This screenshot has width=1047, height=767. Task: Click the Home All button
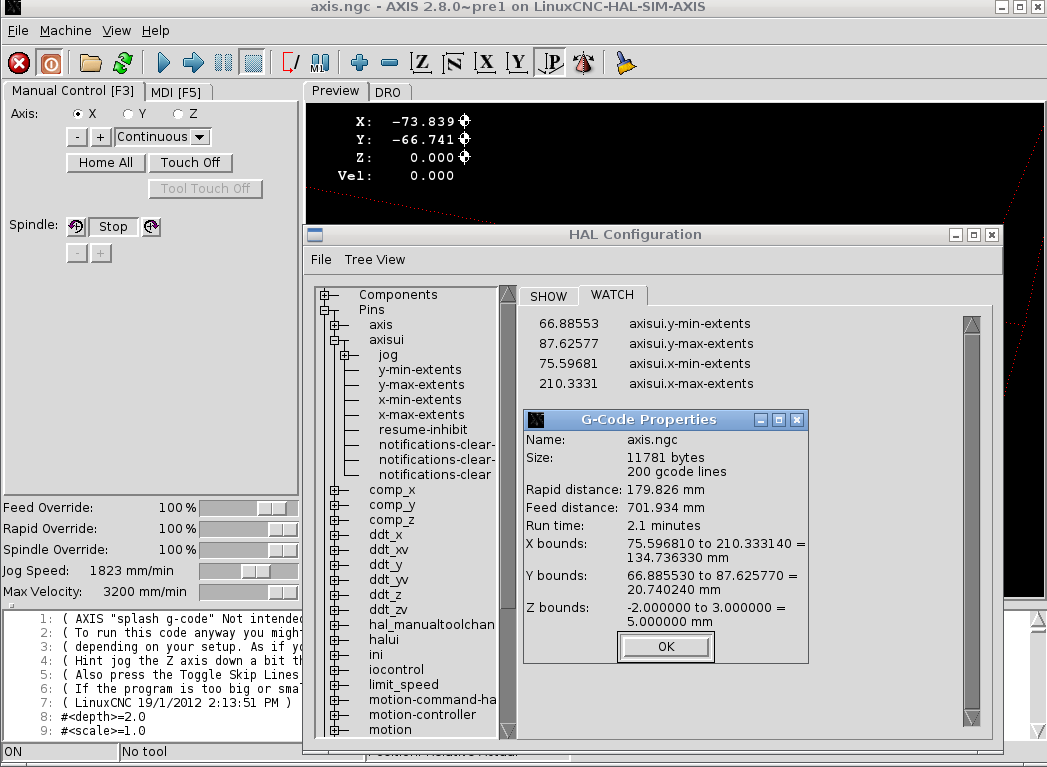[106, 163]
